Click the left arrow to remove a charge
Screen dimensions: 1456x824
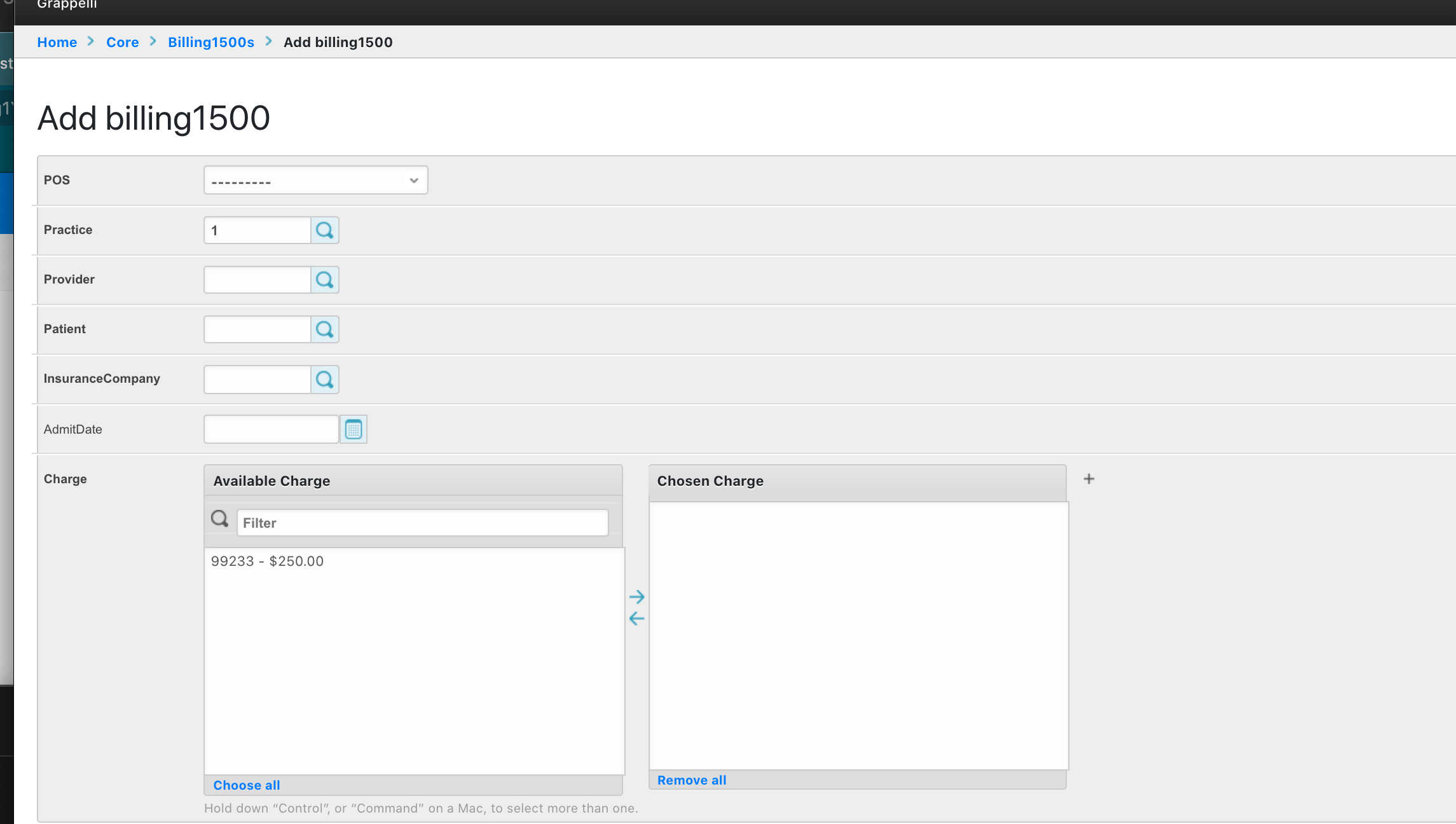(636, 617)
